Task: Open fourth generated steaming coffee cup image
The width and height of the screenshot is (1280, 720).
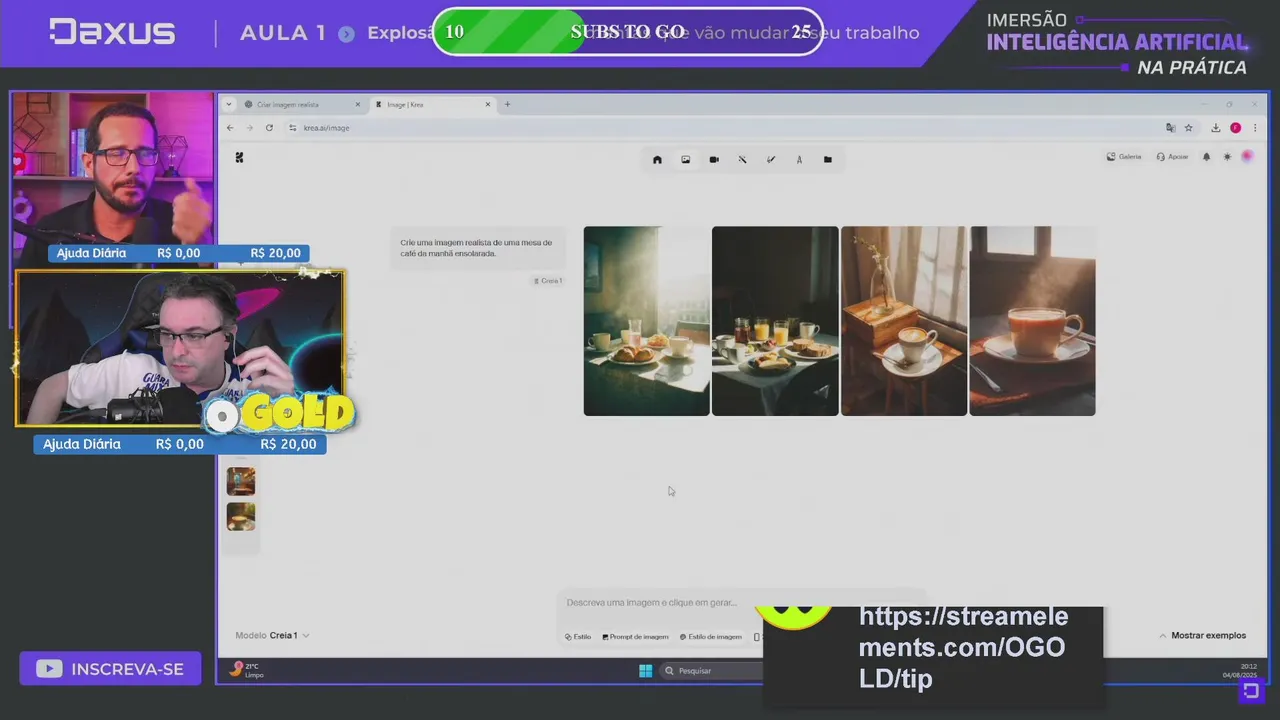Action: pos(1032,321)
